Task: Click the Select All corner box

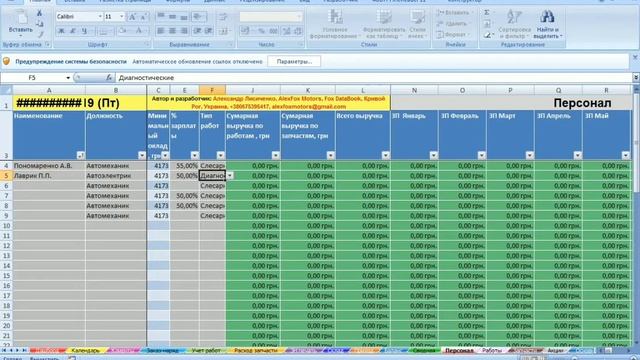Action: click(6, 90)
